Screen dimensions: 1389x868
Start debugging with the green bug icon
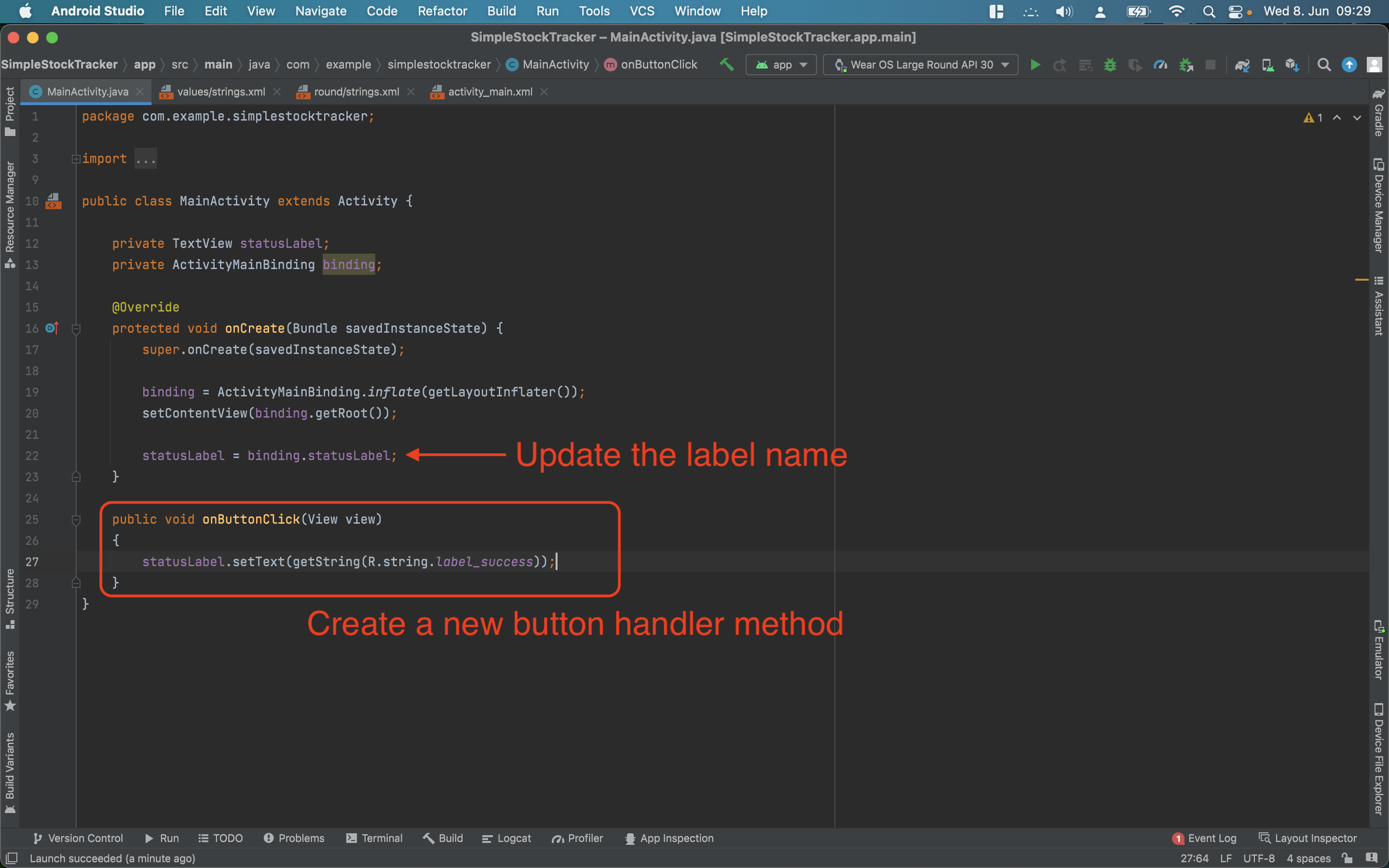pyautogui.click(x=1110, y=65)
